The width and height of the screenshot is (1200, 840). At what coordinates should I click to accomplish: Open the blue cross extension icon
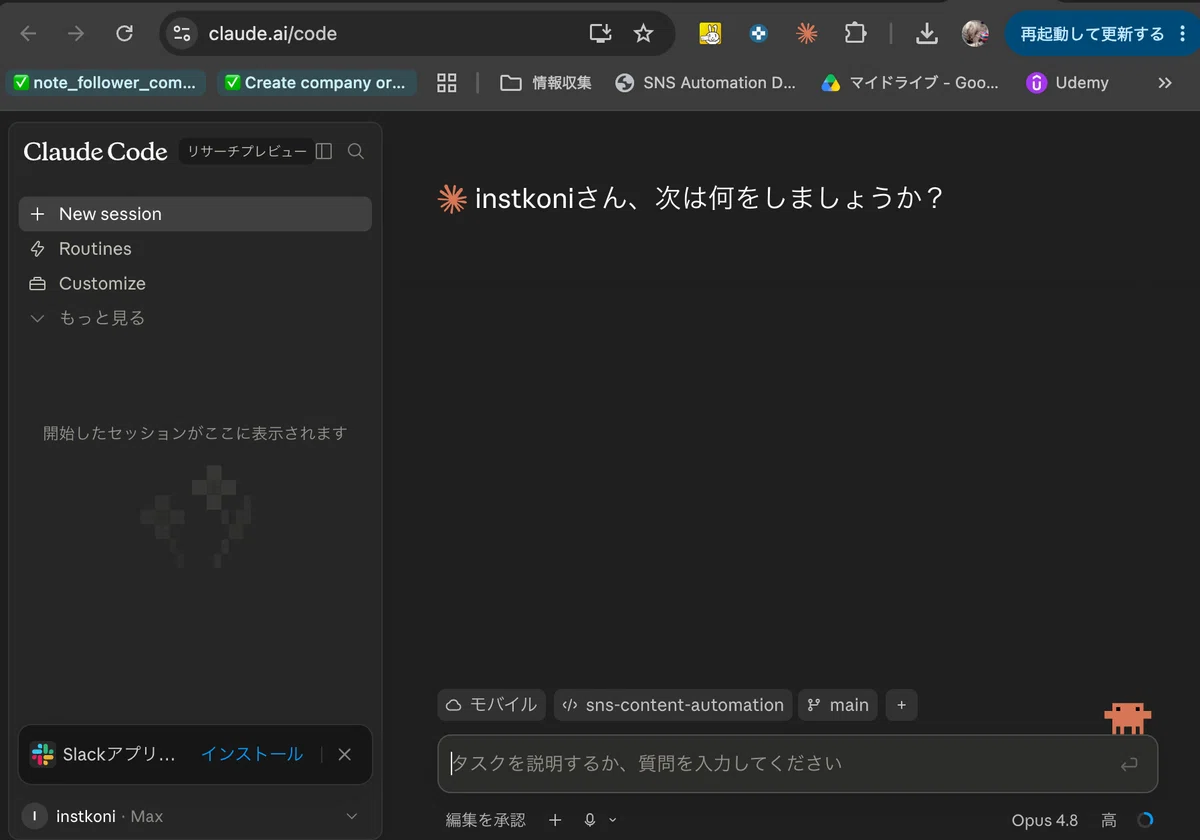pos(759,34)
